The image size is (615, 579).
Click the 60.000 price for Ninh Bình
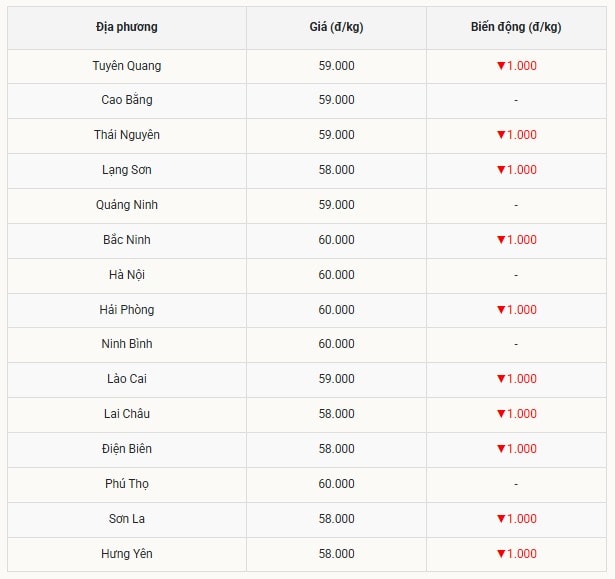click(336, 344)
